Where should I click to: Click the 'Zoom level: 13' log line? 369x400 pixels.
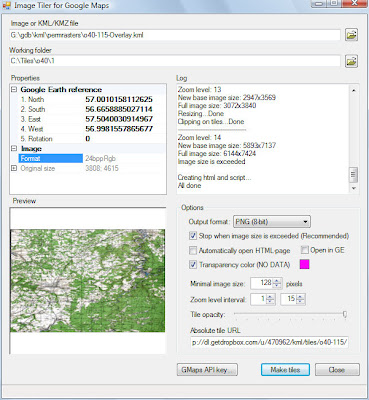[199, 89]
